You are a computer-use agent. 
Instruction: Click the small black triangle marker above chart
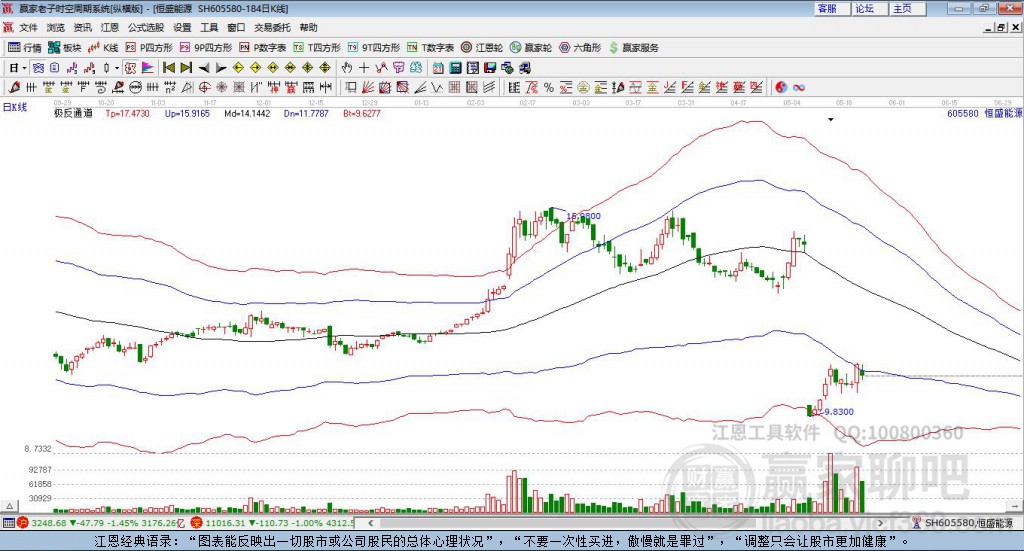tap(831, 120)
